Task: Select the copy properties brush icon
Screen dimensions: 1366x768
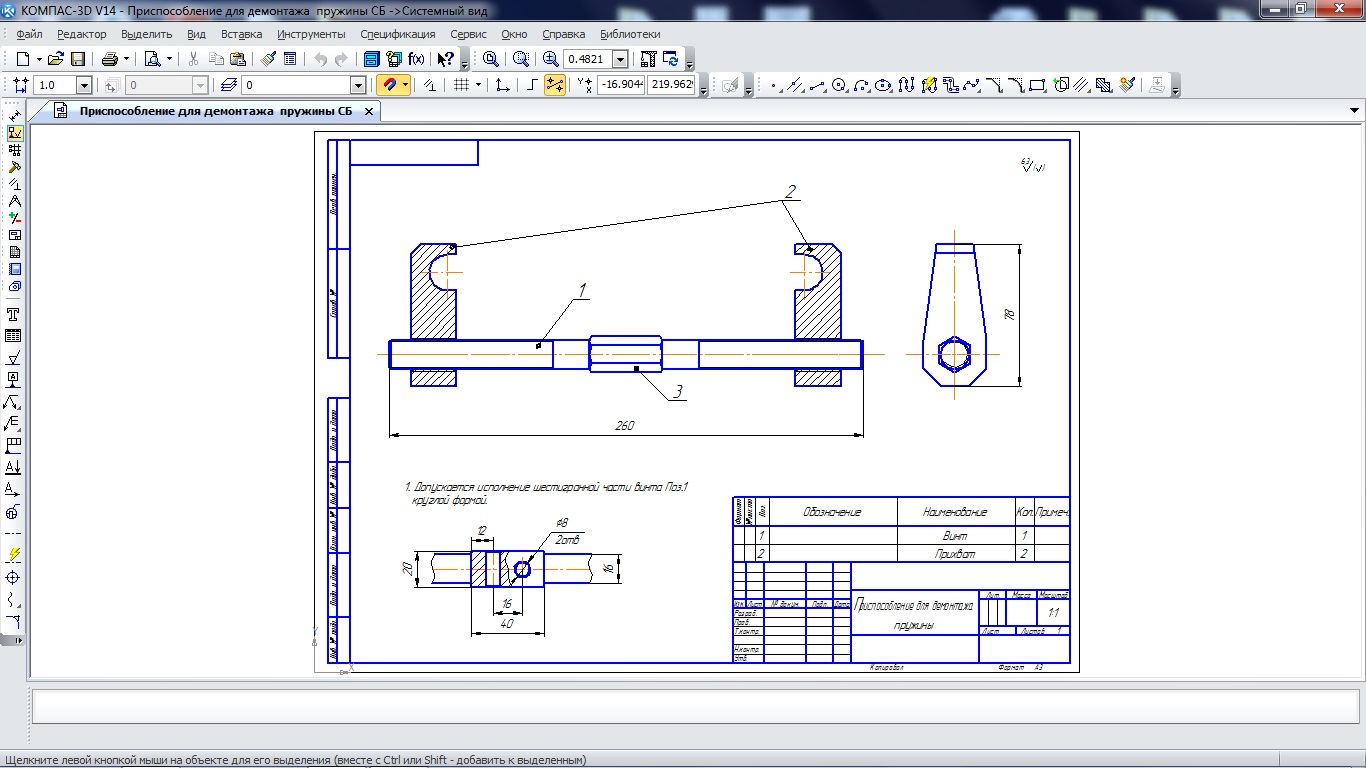Action: pos(268,59)
